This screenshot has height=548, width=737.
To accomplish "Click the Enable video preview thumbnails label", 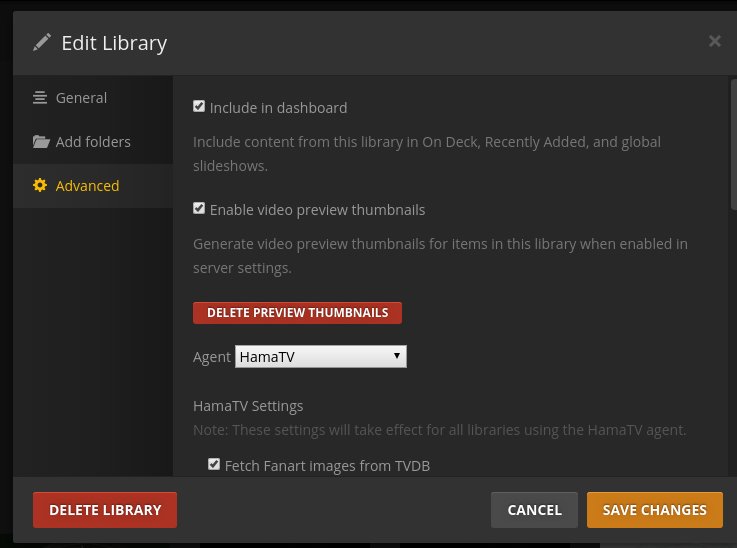I will [x=317, y=210].
